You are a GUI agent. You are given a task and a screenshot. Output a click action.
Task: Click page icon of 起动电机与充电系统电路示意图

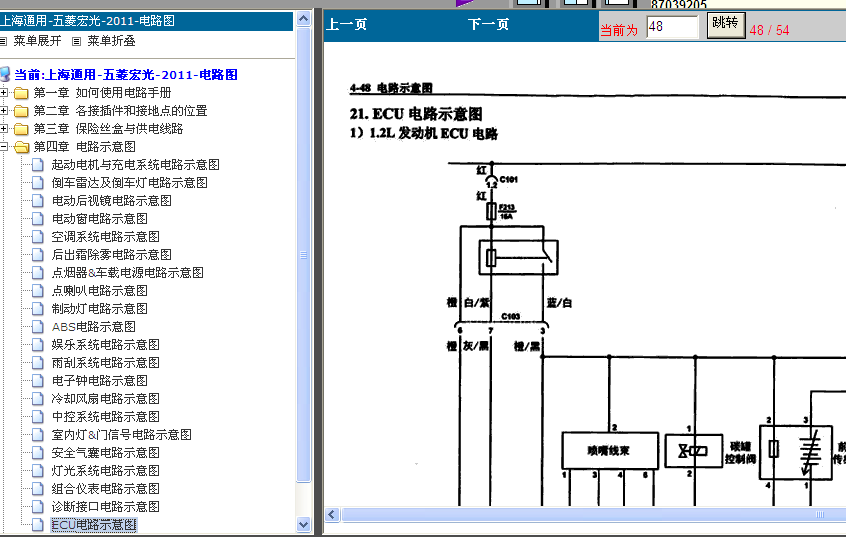(x=38, y=165)
